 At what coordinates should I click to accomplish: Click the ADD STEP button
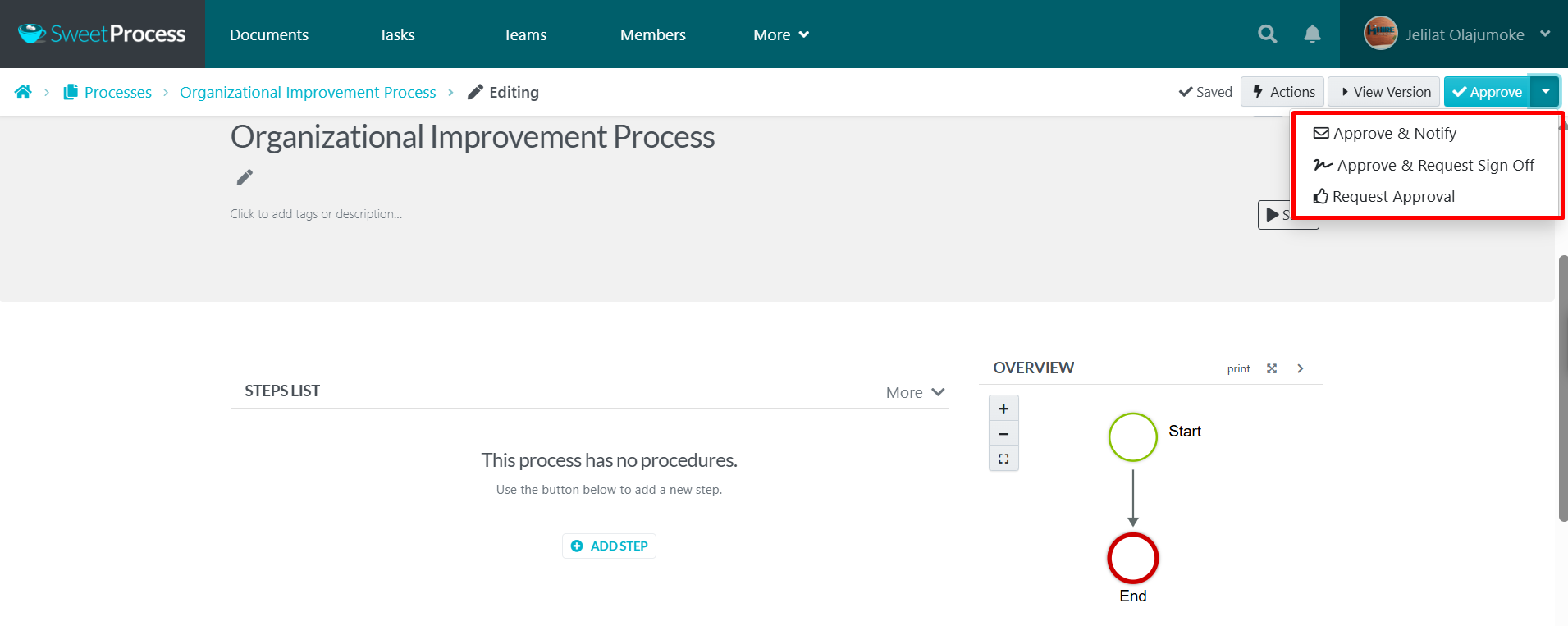pyautogui.click(x=609, y=546)
